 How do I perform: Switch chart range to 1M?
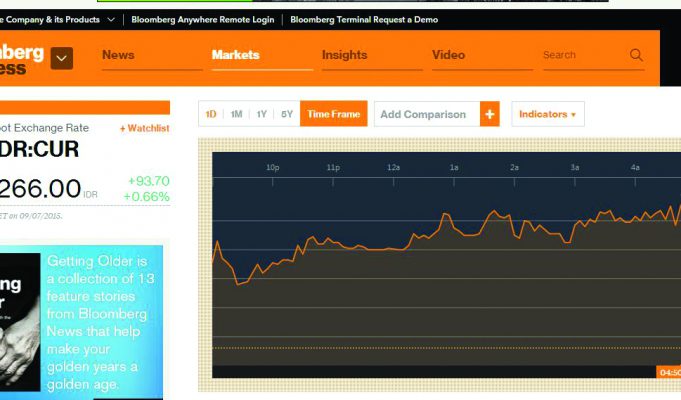click(236, 114)
